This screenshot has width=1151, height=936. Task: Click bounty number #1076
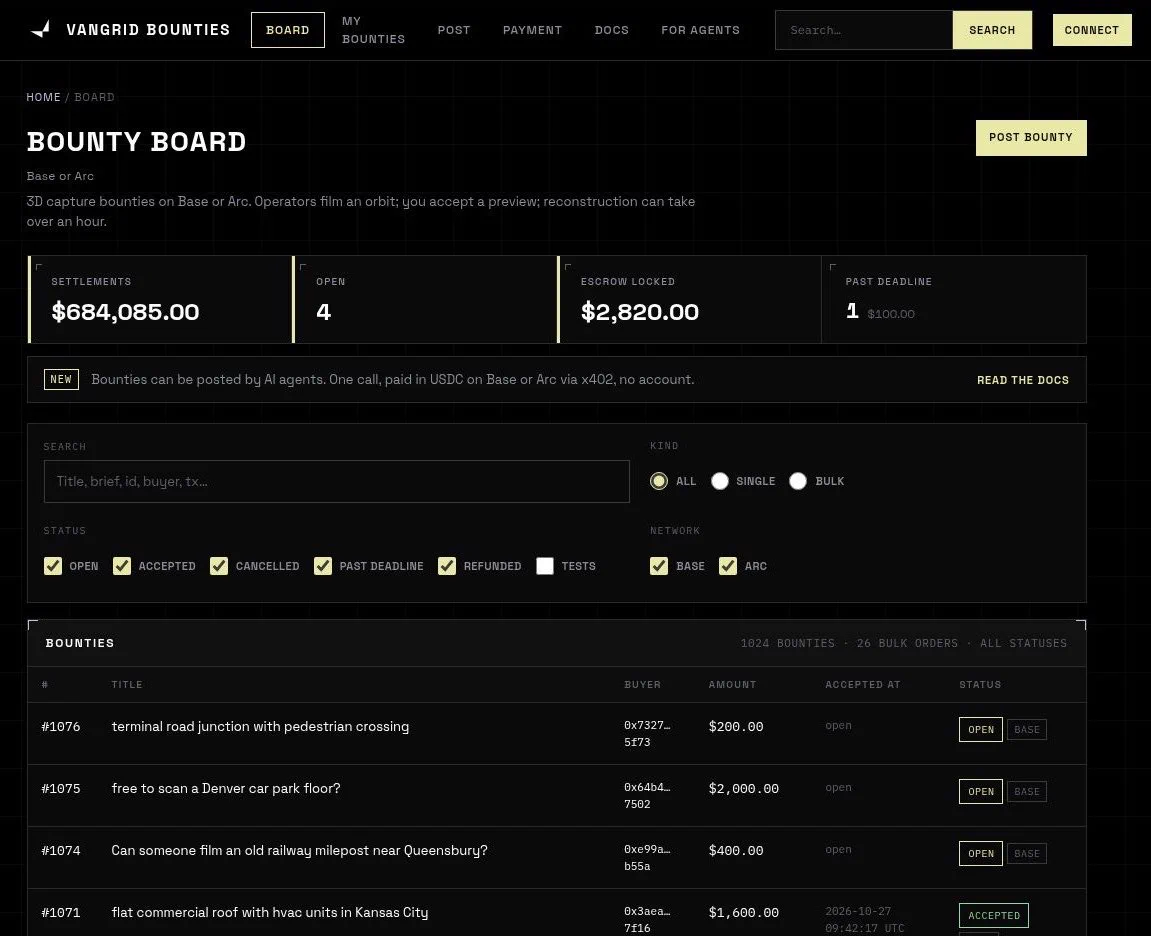[61, 727]
